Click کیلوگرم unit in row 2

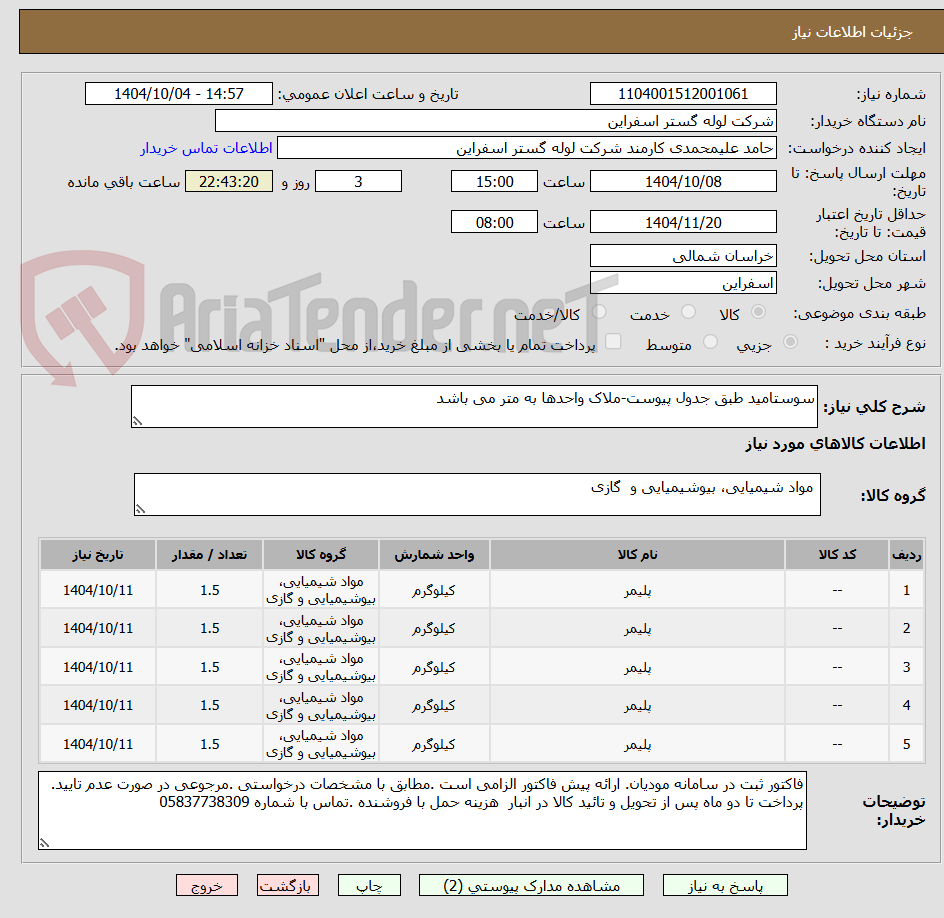tap(434, 628)
